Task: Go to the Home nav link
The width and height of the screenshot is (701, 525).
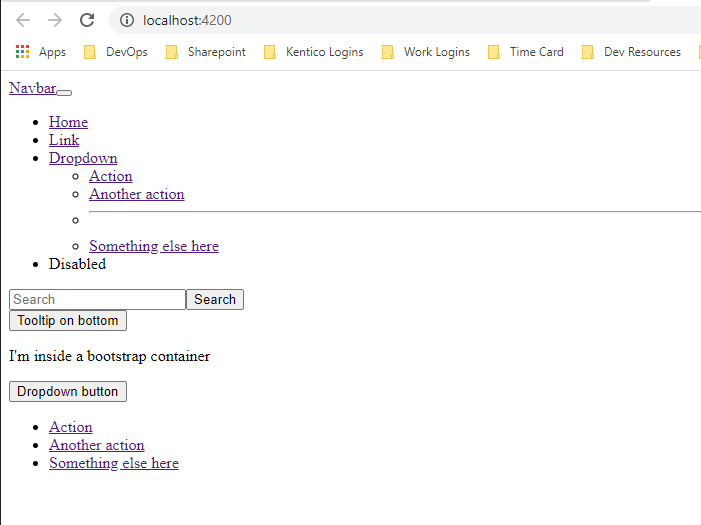Action: pyautogui.click(x=68, y=122)
